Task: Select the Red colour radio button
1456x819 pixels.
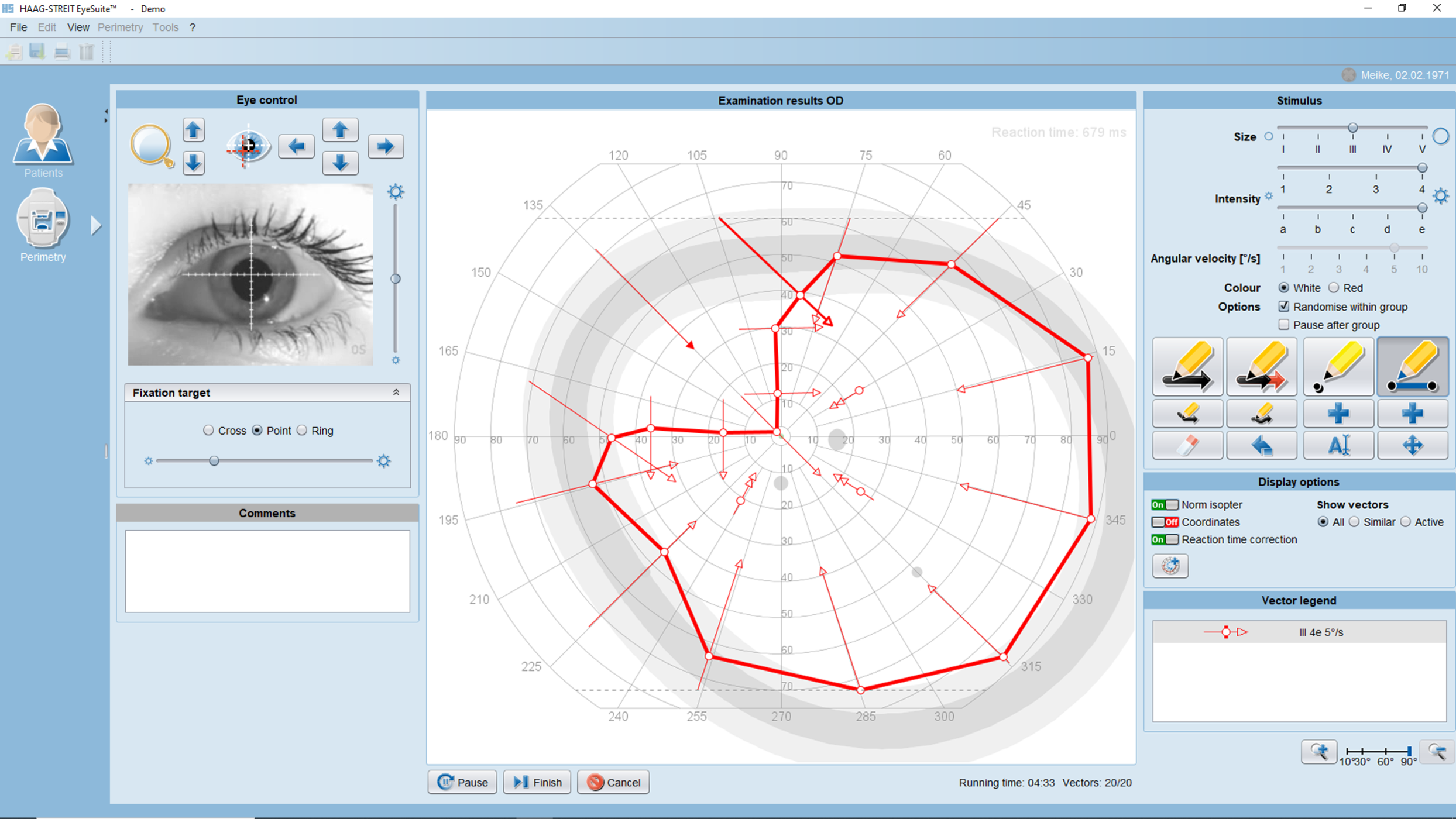Action: coord(1333,288)
